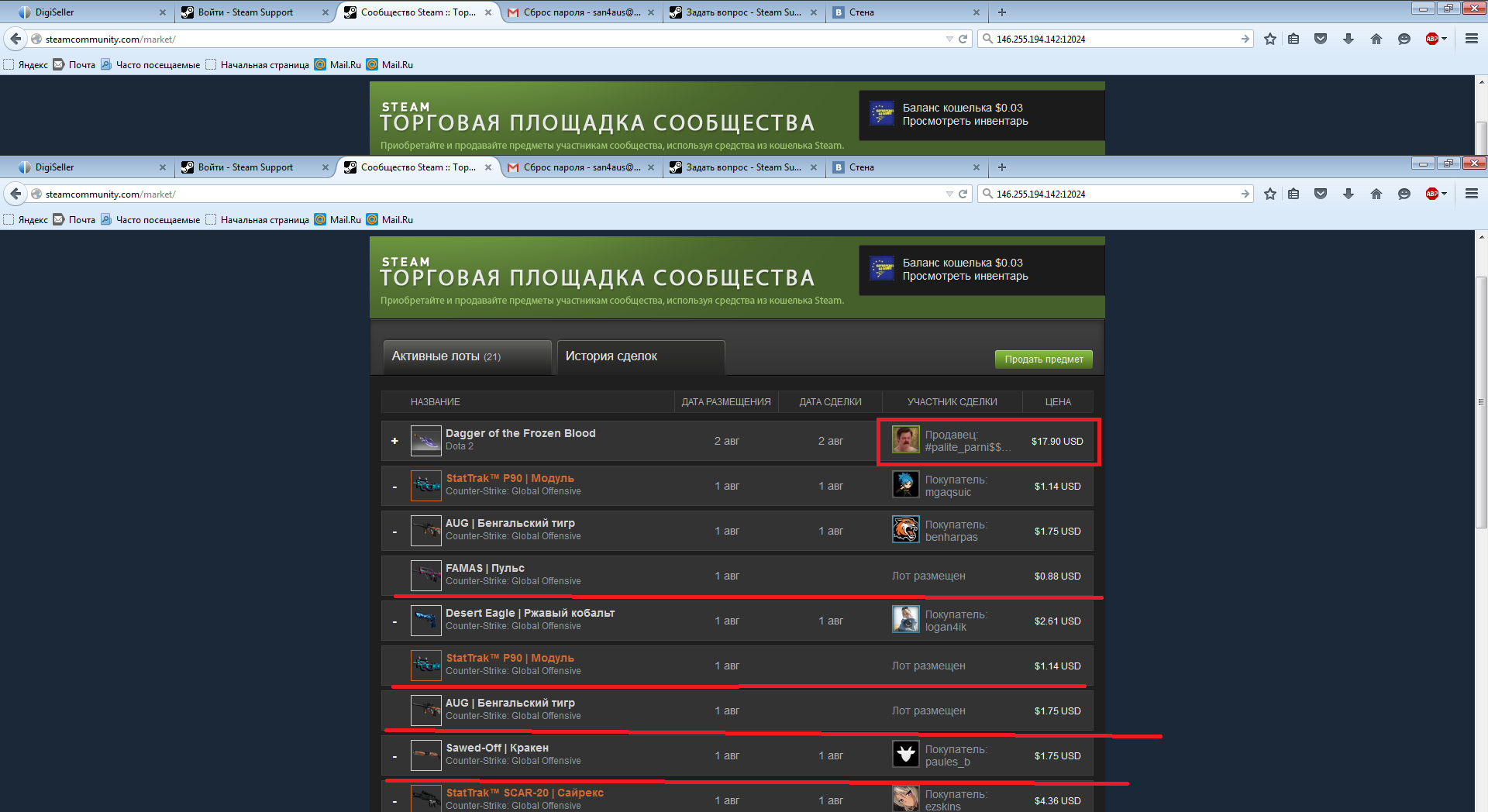Click the home icon in the upper browser window
Viewport: 1488px width, 812px height.
1376,39
